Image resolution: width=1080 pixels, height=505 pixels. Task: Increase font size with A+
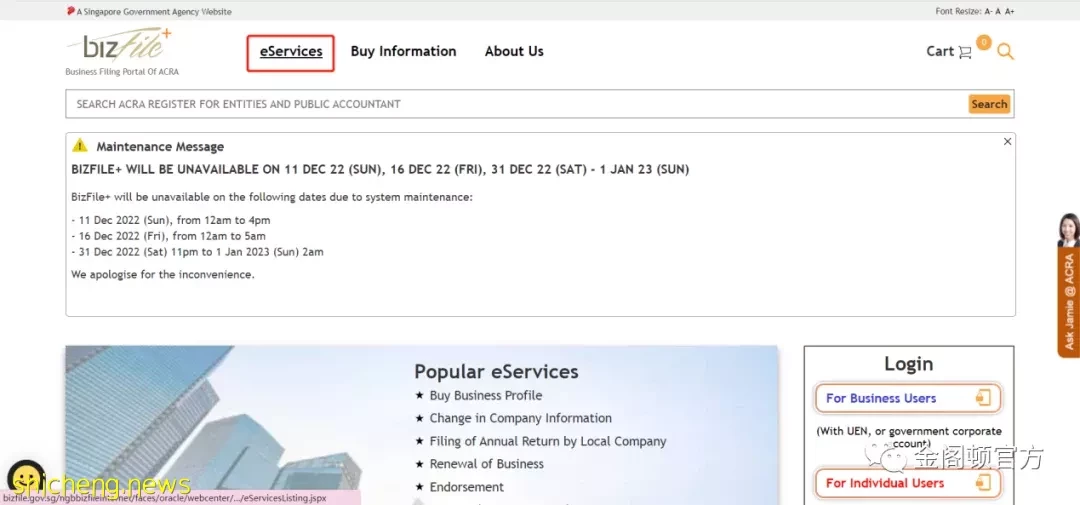point(1010,12)
